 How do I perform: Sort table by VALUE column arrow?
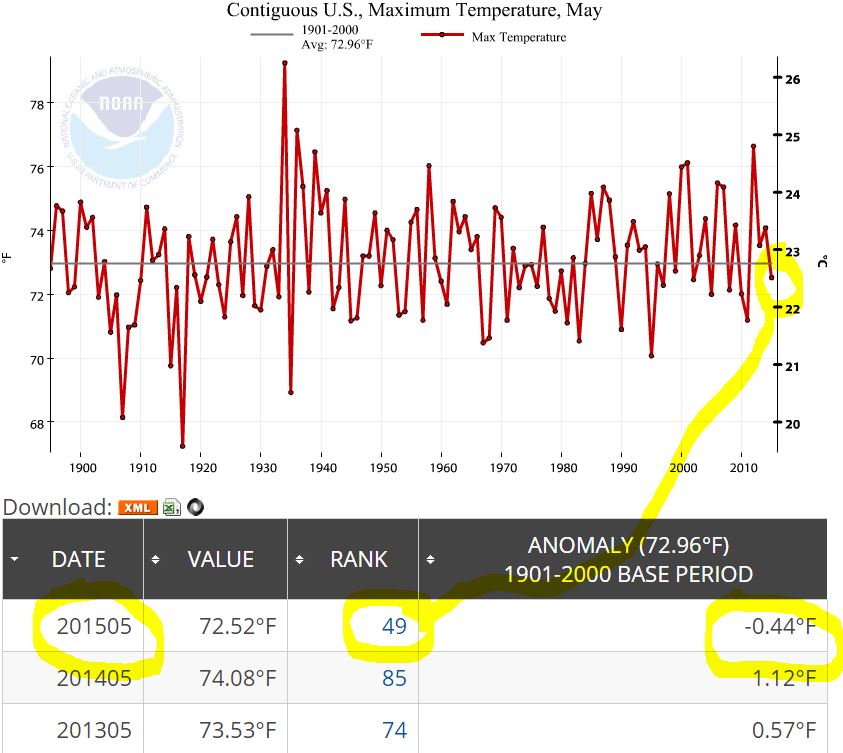(x=155, y=559)
